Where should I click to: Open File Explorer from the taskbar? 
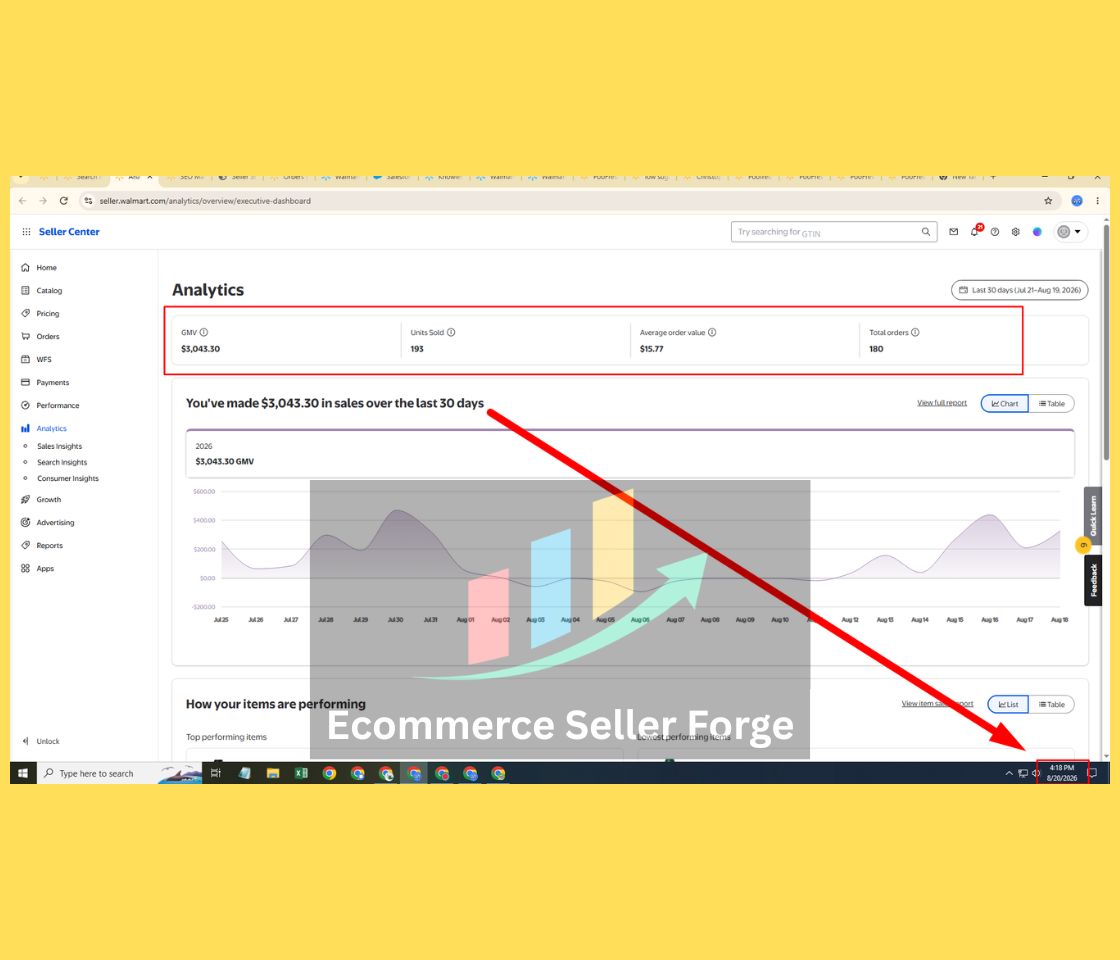click(x=273, y=774)
